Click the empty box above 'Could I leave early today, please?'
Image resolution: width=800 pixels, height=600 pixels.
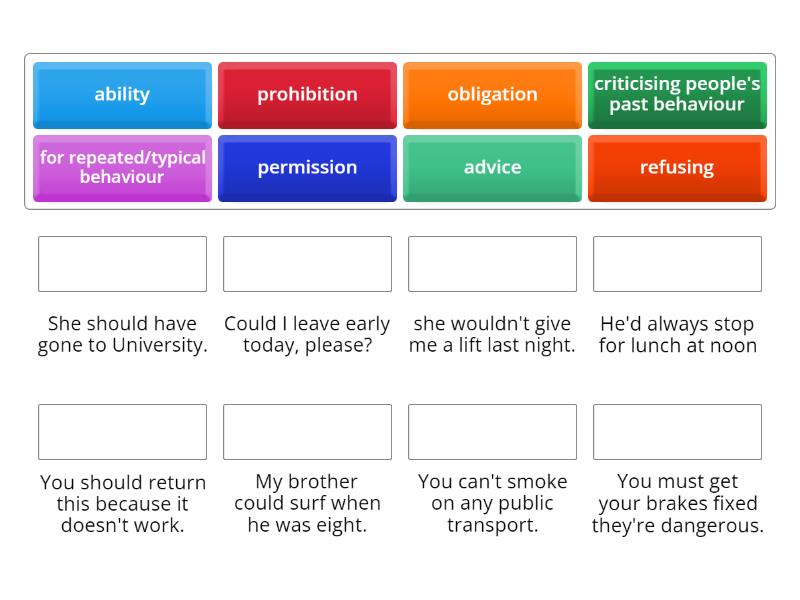[x=307, y=264]
